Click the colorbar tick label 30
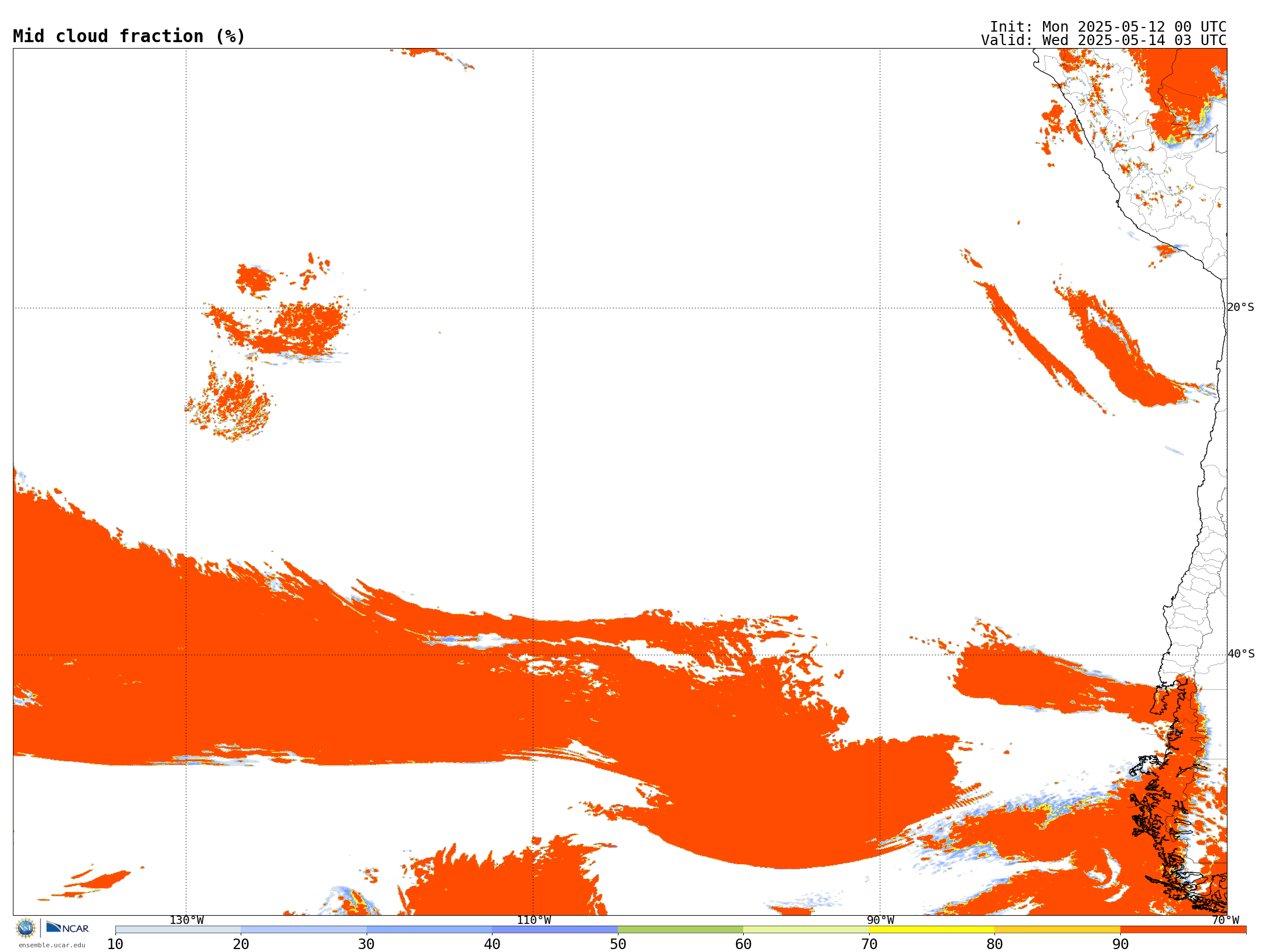Image resolution: width=1265 pixels, height=952 pixels. [x=367, y=944]
